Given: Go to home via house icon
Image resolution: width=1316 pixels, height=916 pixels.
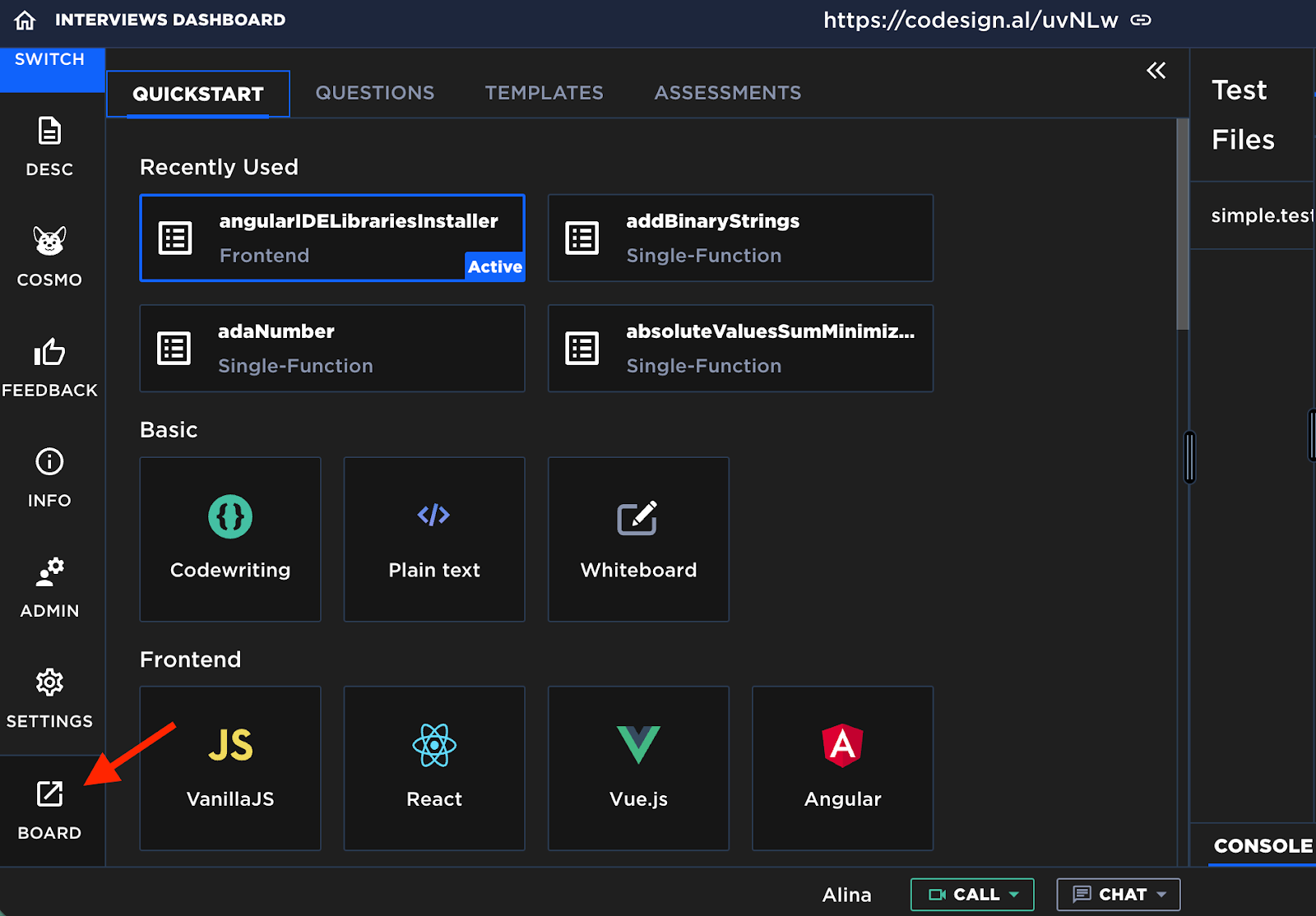Looking at the screenshot, I should point(25,21).
